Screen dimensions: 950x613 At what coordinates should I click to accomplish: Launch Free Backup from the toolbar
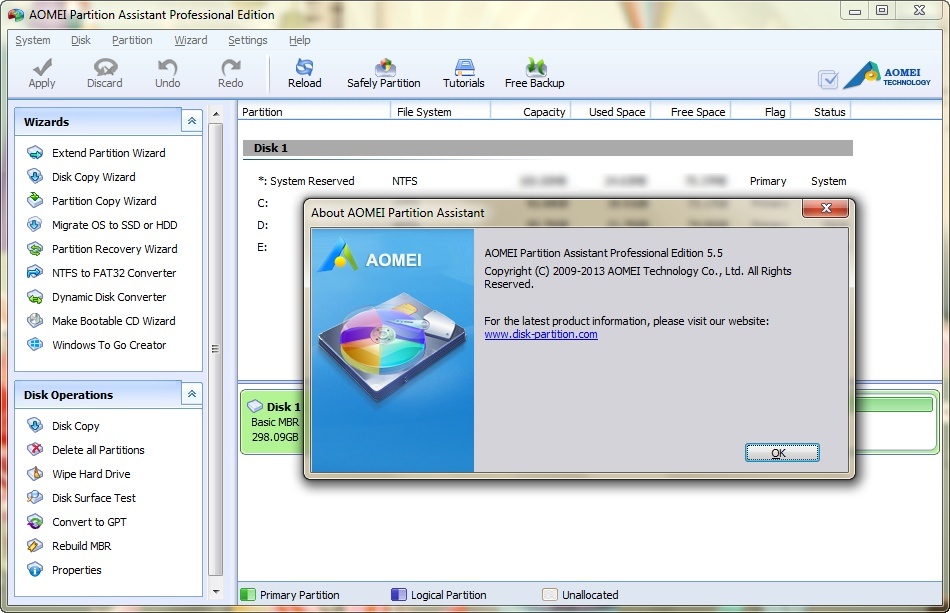pos(534,73)
